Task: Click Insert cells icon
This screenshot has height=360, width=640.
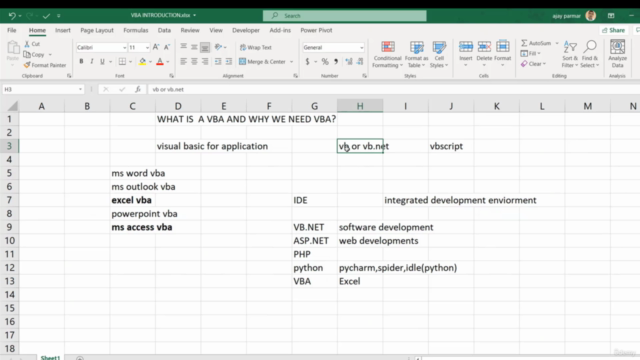Action: click(x=466, y=47)
